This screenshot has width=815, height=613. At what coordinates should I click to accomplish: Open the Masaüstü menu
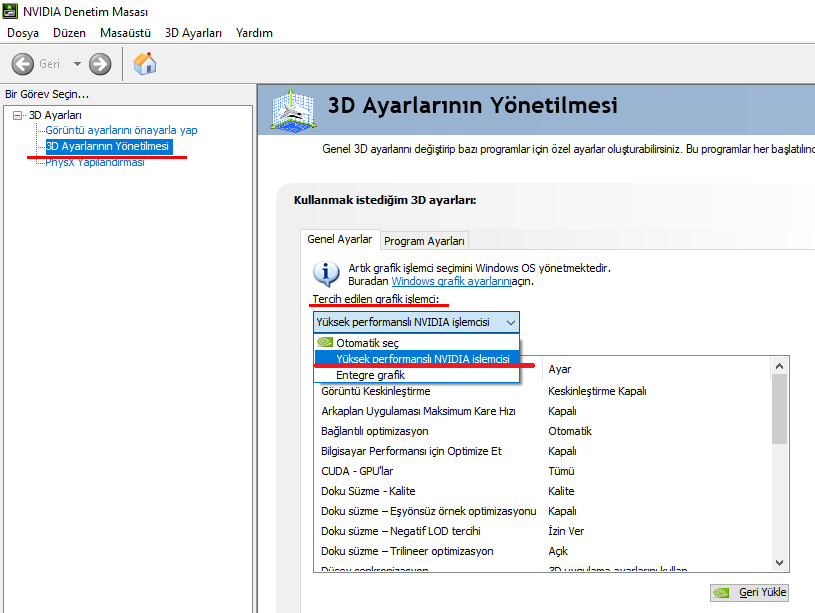point(125,33)
